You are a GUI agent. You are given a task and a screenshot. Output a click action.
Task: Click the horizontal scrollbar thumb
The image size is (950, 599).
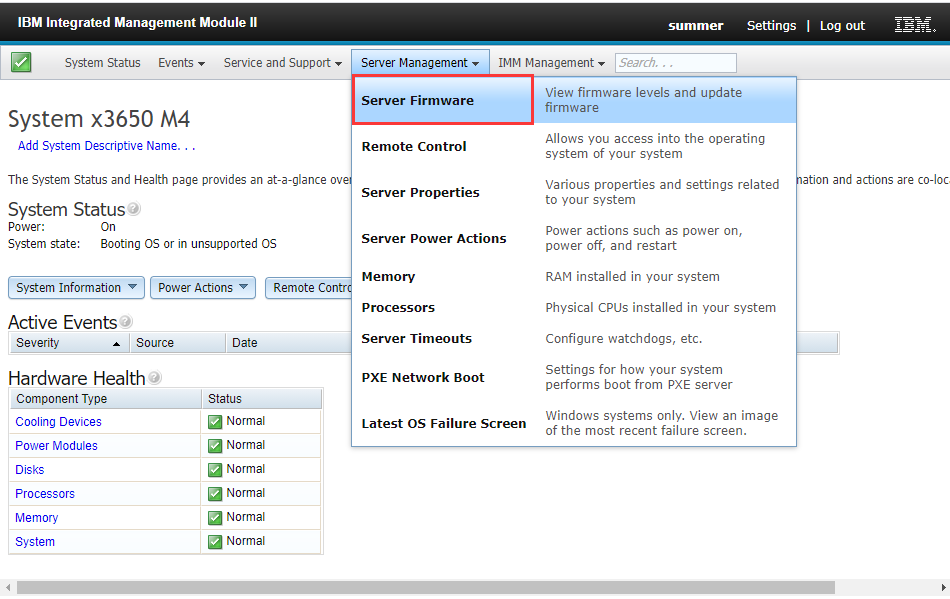[425, 587]
